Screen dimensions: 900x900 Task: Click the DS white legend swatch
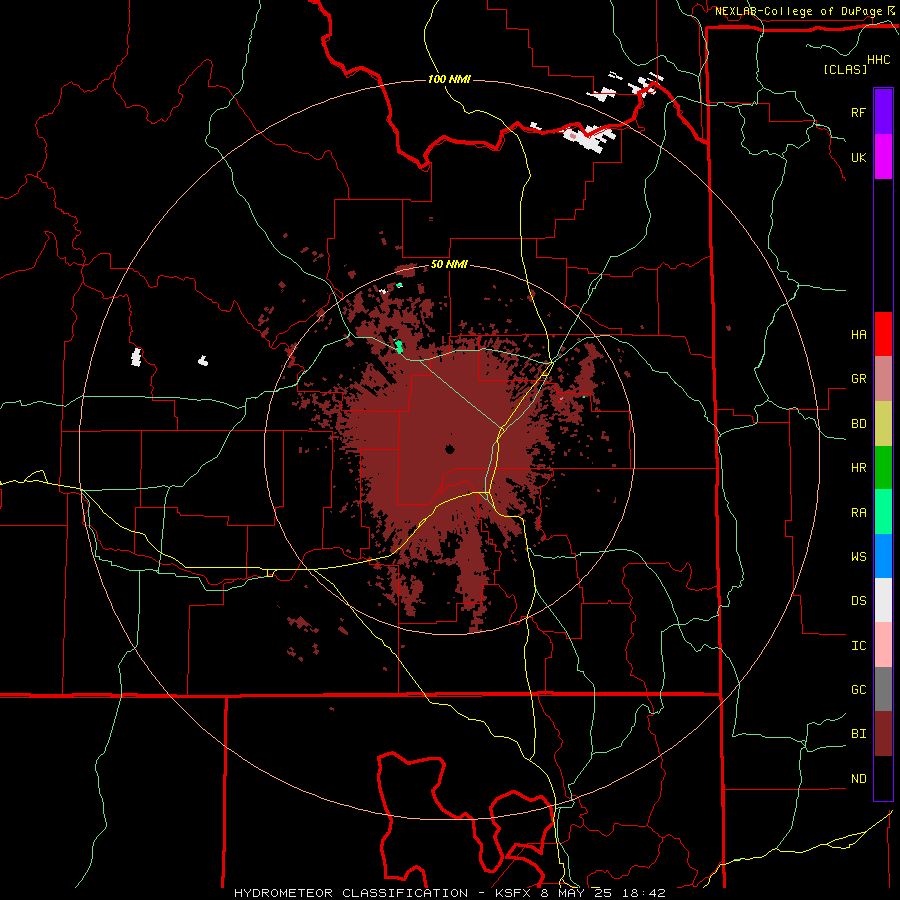pos(883,600)
